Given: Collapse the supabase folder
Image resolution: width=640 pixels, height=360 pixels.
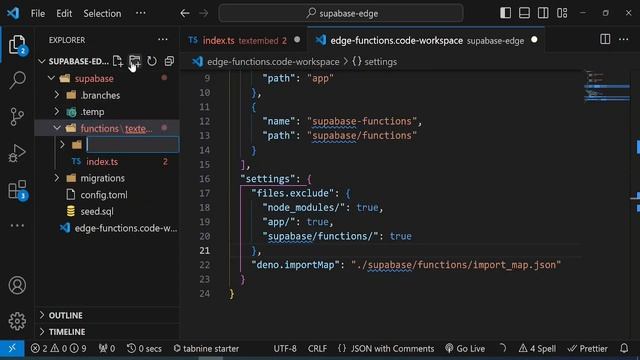Looking at the screenshot, I should point(51,78).
